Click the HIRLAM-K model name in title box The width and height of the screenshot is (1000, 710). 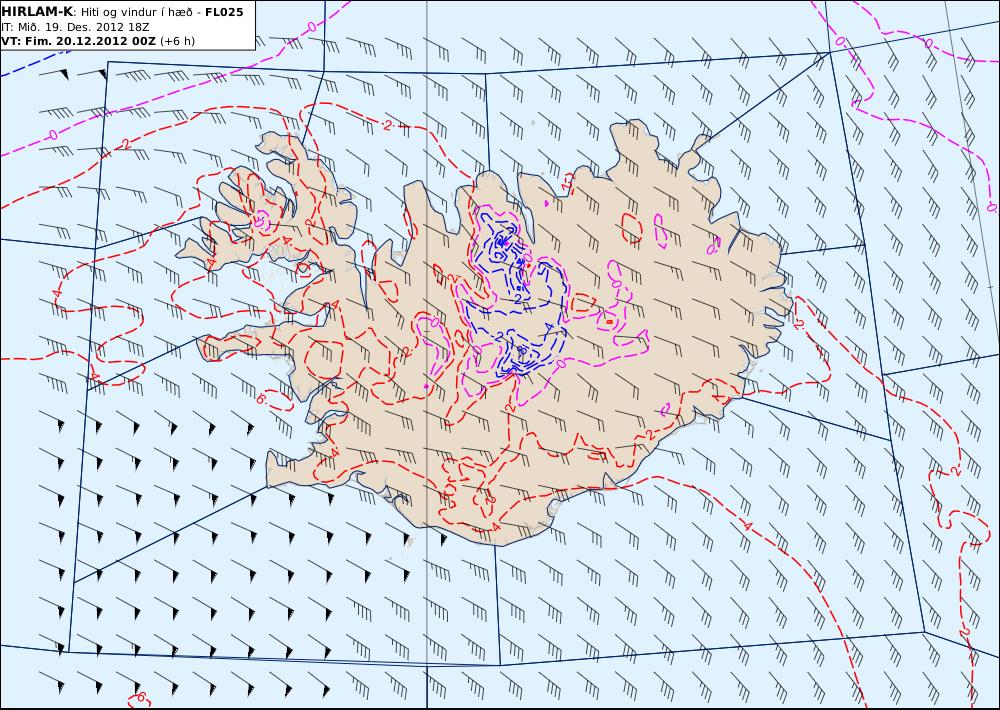38,11
